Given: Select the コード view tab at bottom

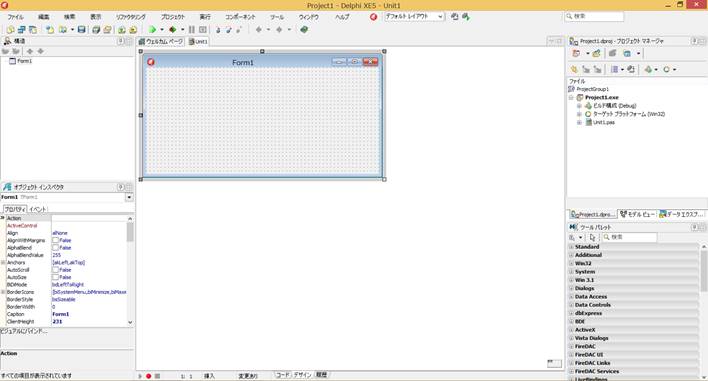Looking at the screenshot, I should (283, 375).
